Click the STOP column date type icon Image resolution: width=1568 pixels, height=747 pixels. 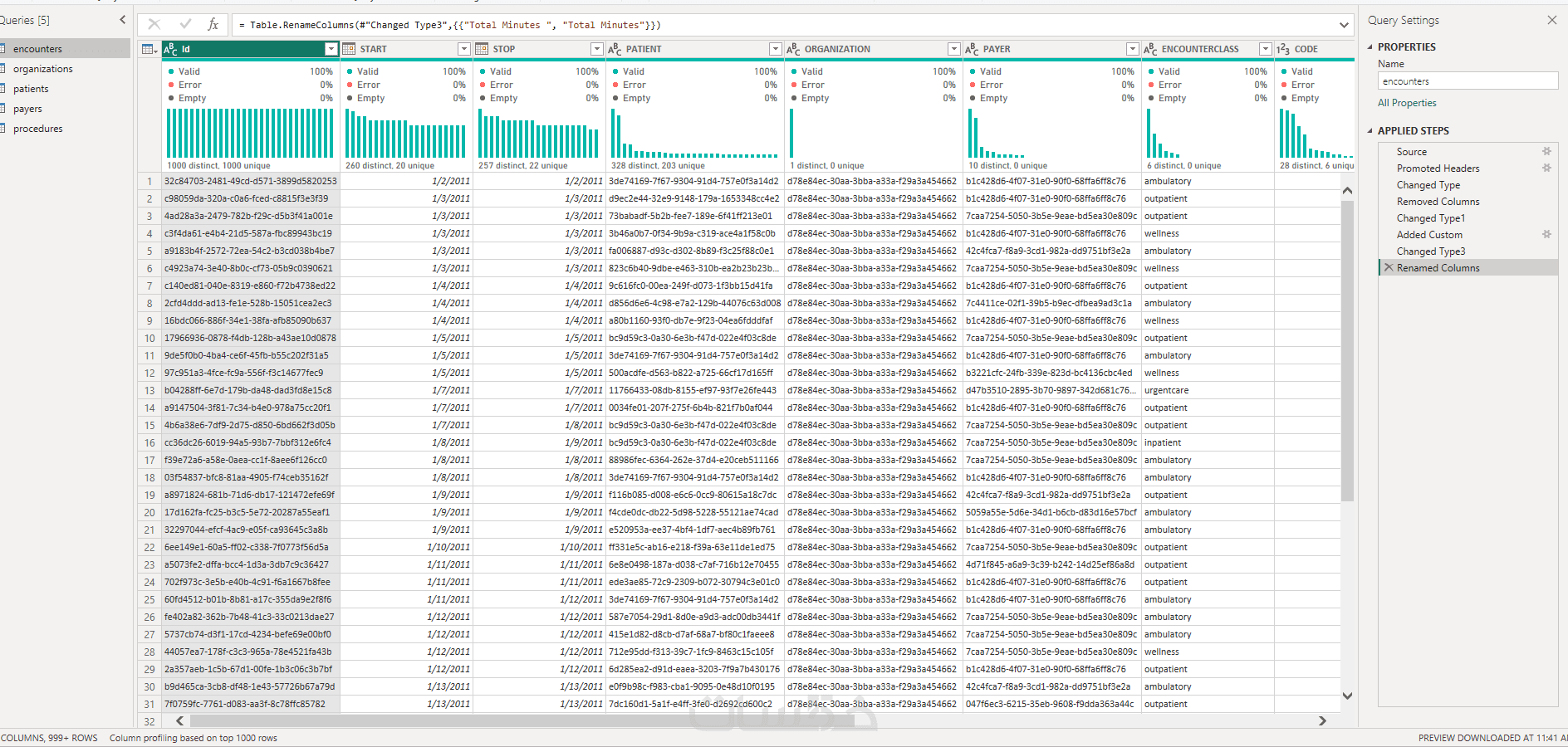point(482,49)
